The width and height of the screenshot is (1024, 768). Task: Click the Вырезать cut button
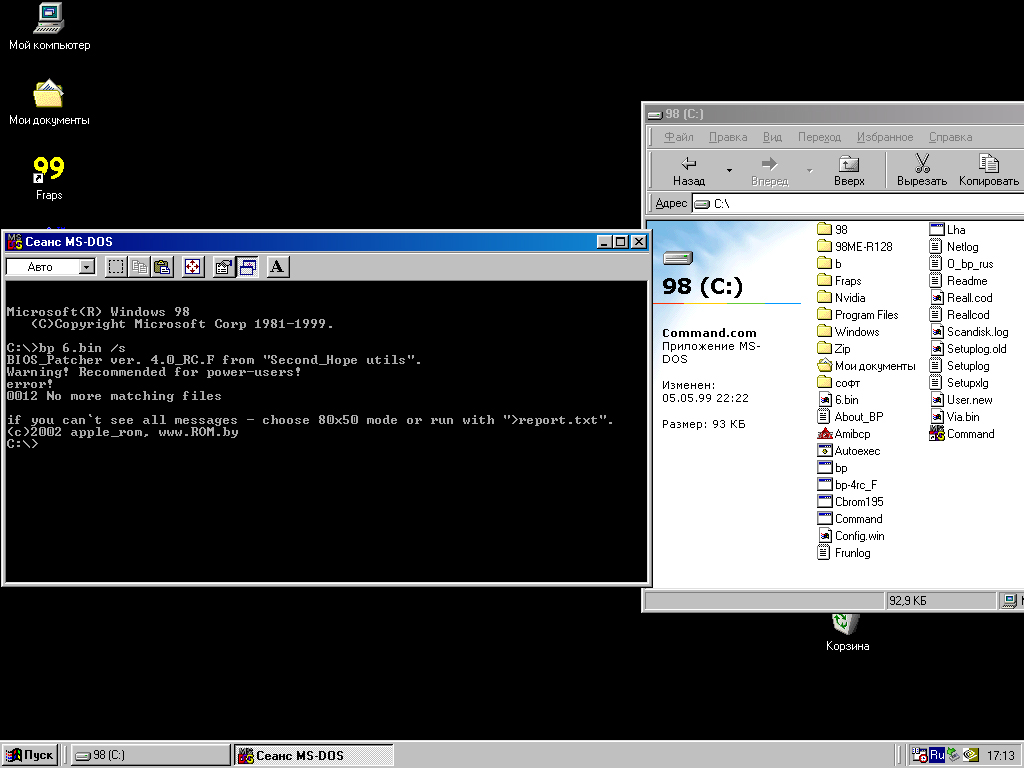click(x=921, y=170)
